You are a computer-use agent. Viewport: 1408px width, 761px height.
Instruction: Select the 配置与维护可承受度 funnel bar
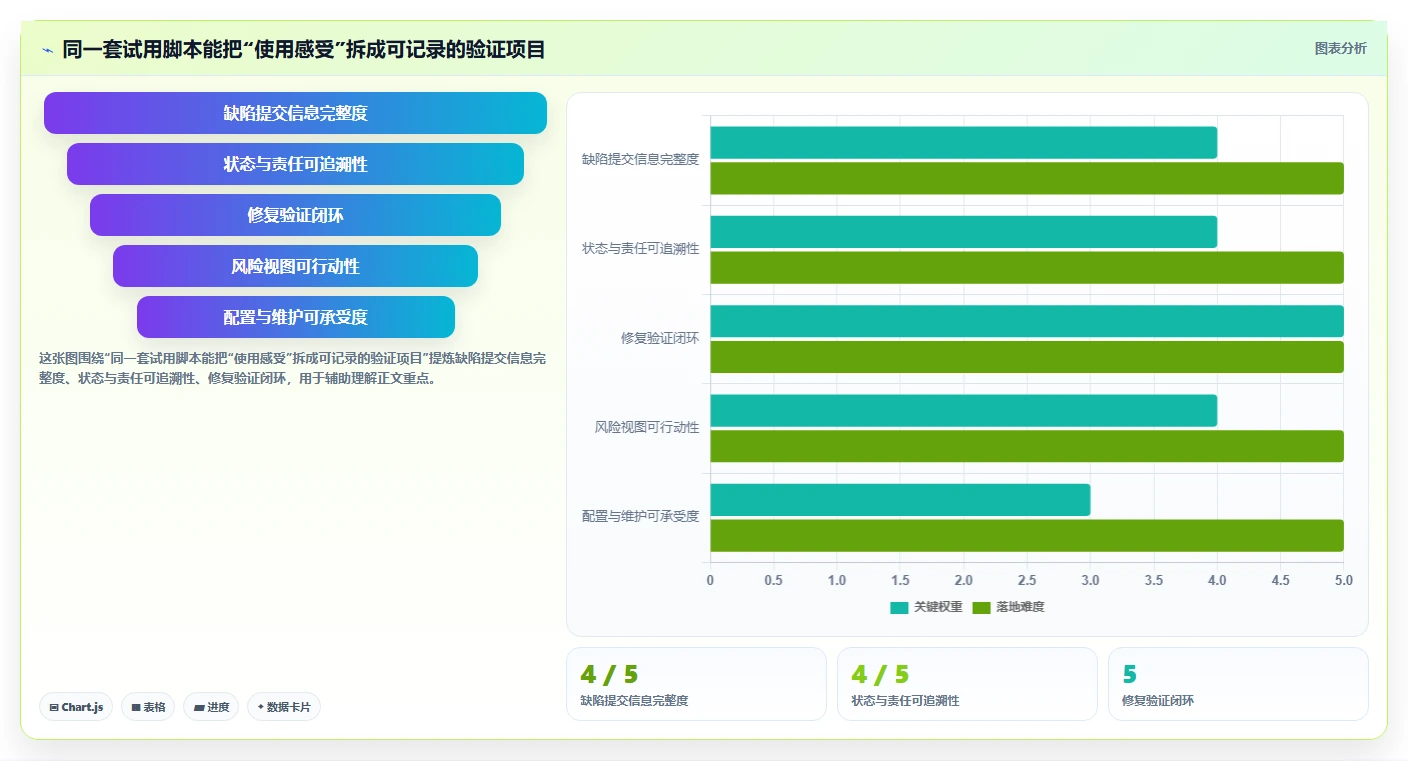coord(295,317)
